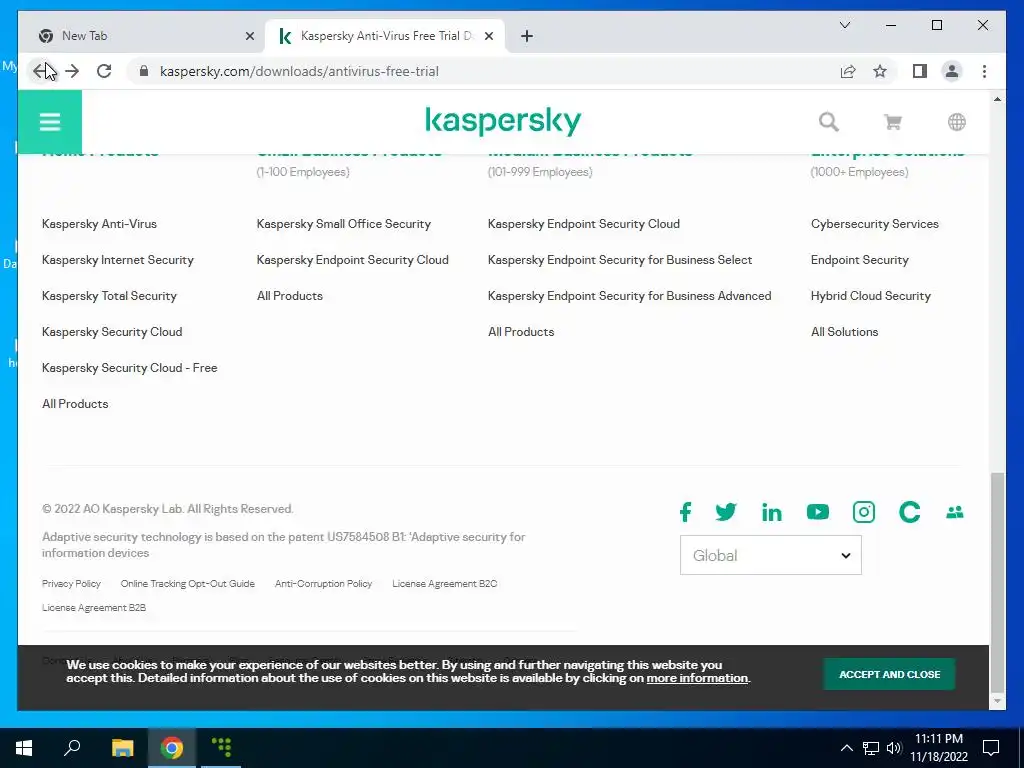1024x768 pixels.
Task: Click the Kaspersky logo
Action: click(x=503, y=121)
